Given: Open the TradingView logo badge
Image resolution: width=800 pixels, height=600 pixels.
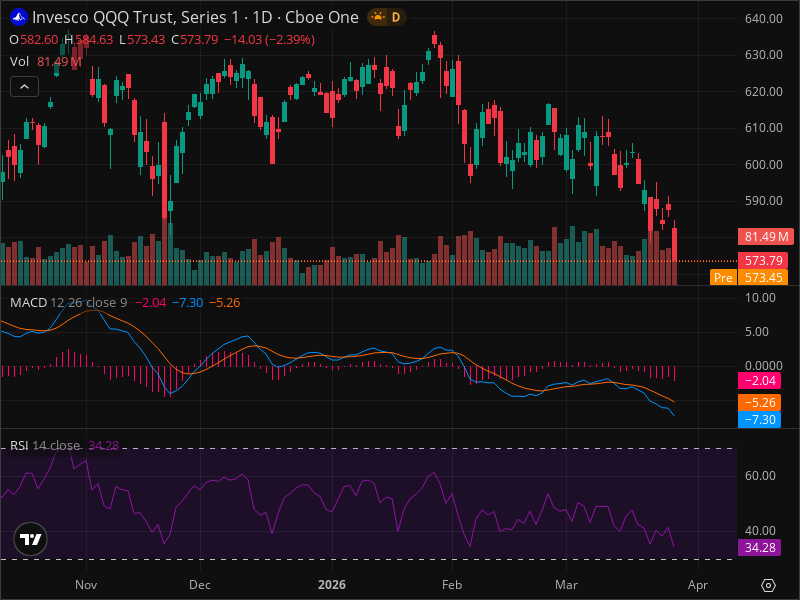Looking at the screenshot, I should coord(31,539).
